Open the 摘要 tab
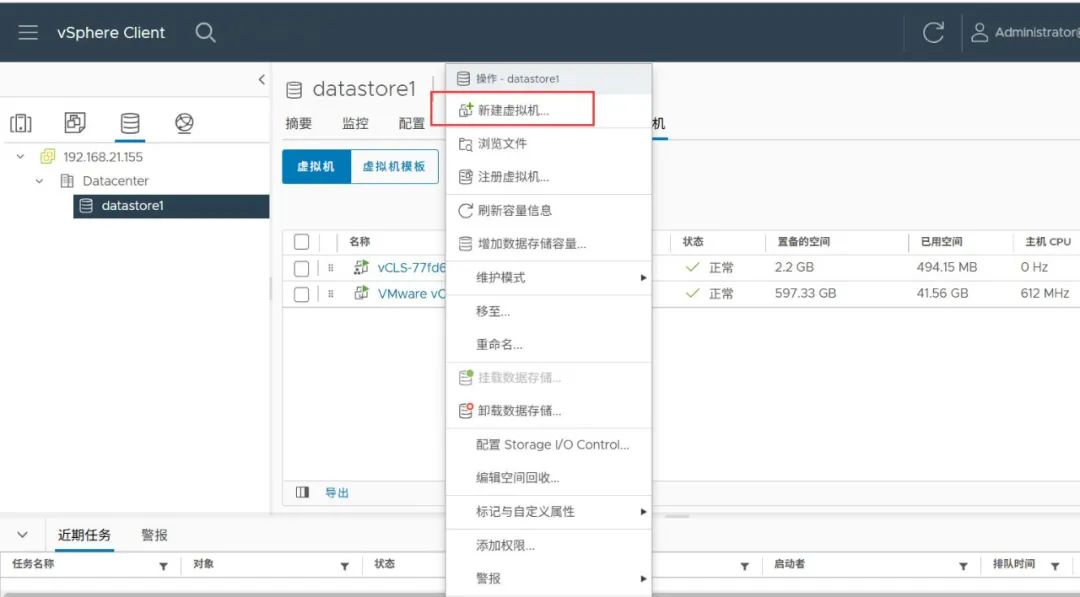Screen dimensions: 1080x597 [298, 123]
